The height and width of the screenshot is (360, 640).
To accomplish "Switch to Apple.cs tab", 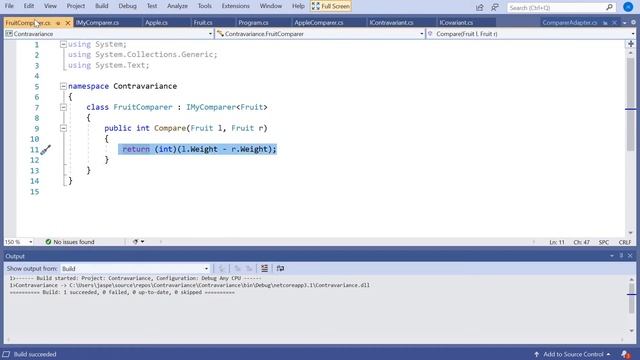I will (x=156, y=23).
